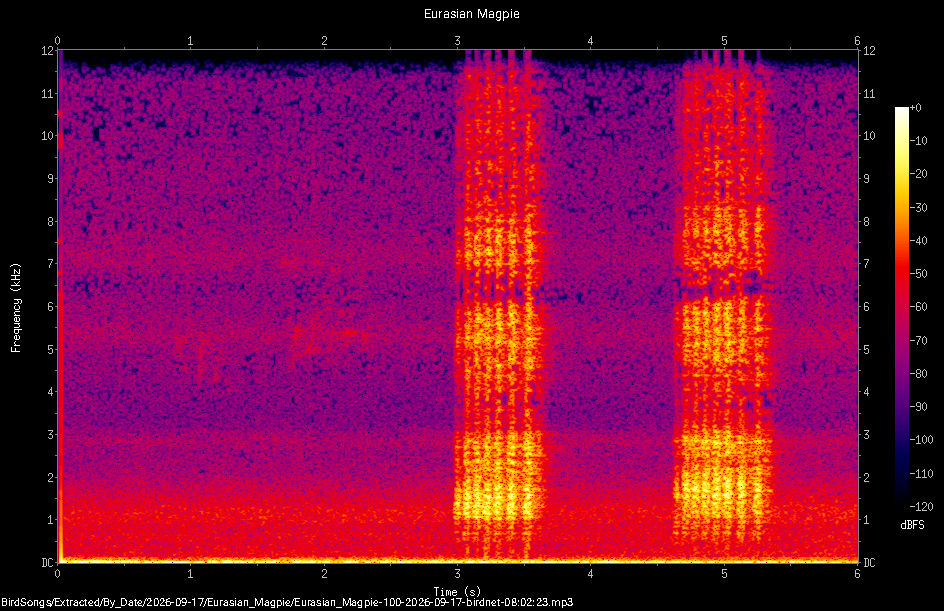
Task: Click the '-60' colorbar label
Action: click(x=919, y=307)
